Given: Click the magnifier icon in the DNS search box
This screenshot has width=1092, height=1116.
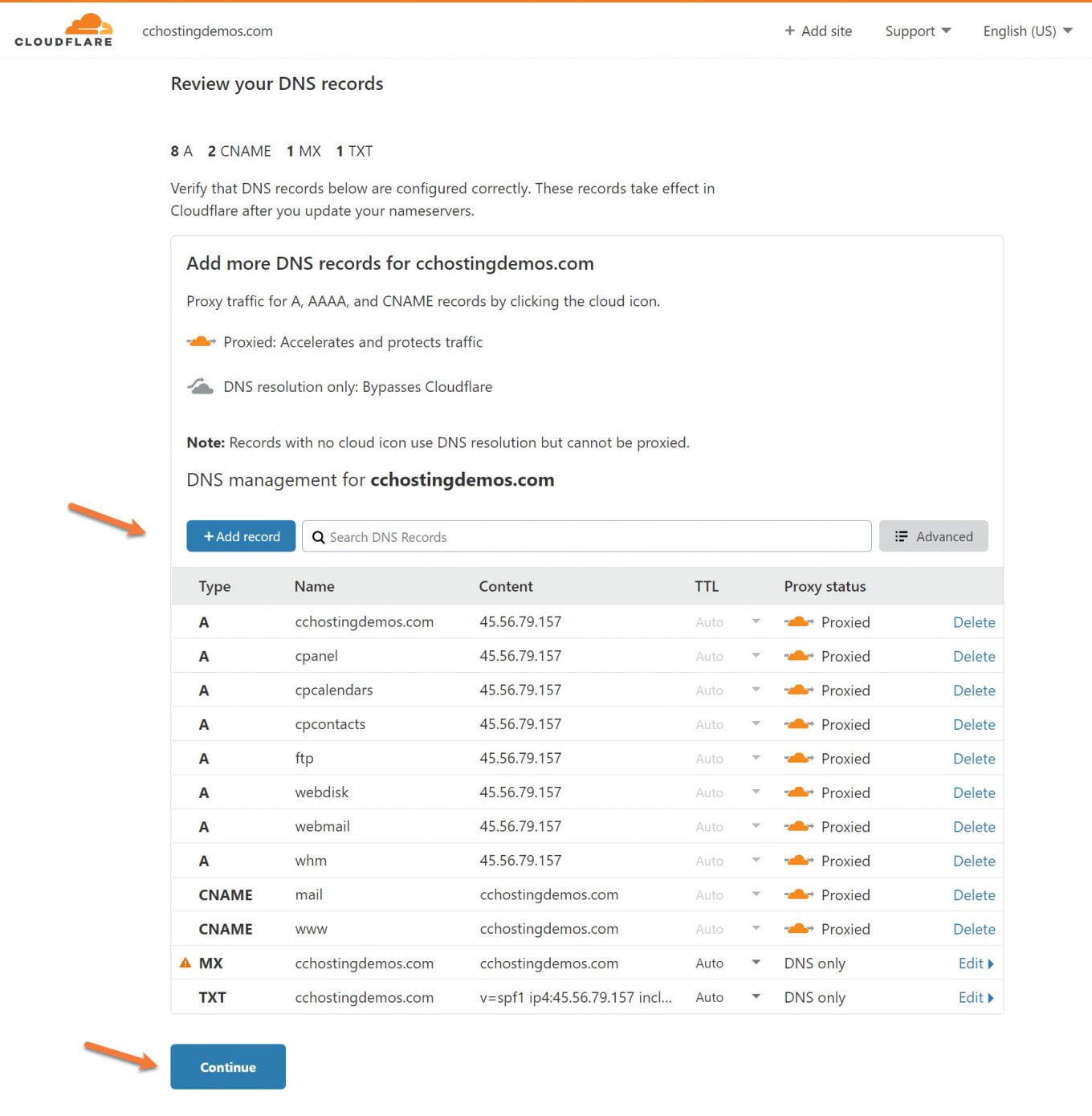Looking at the screenshot, I should [x=319, y=537].
